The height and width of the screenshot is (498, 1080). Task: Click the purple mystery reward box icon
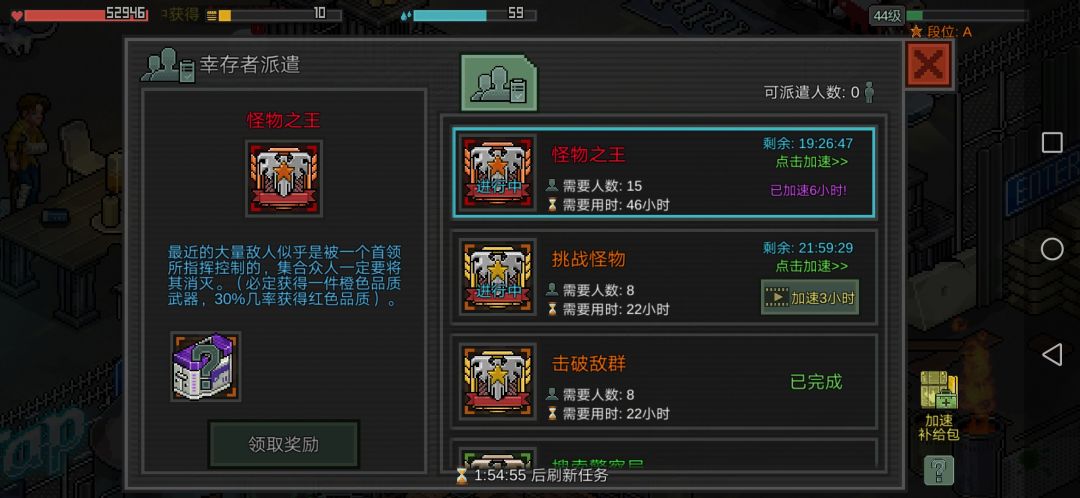[x=205, y=366]
